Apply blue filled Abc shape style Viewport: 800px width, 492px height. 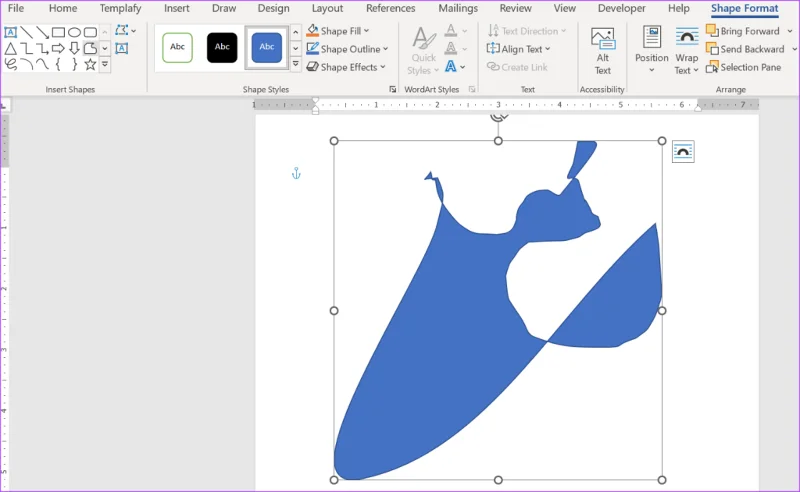click(266, 47)
